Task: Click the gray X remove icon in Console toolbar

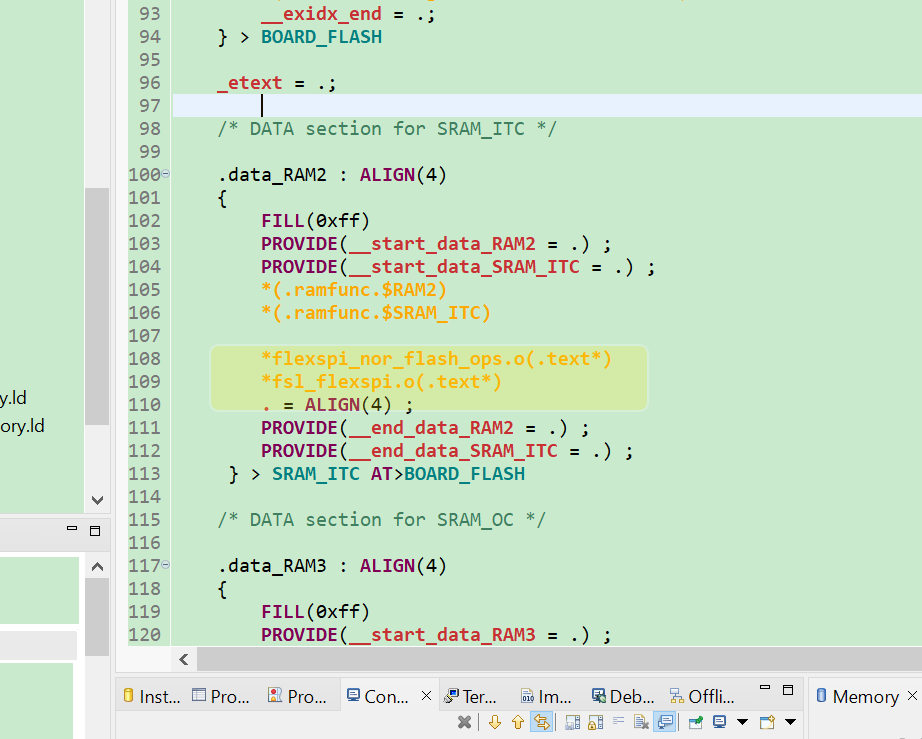Action: (465, 722)
